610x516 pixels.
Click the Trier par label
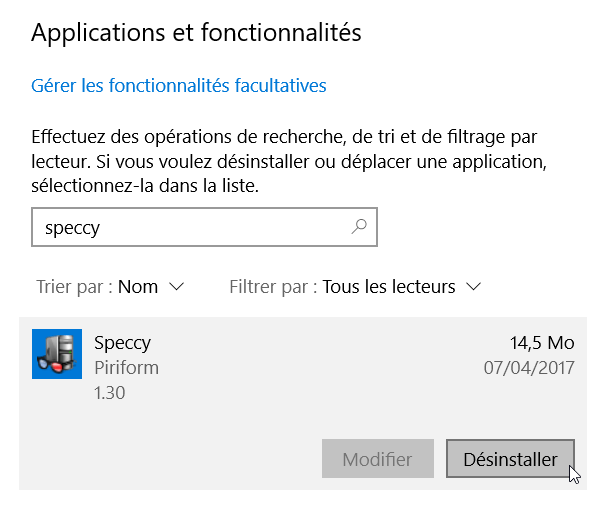click(x=74, y=287)
